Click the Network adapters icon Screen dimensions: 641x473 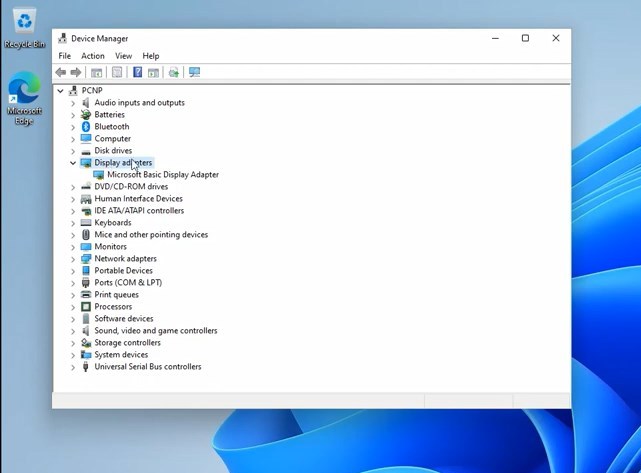86,259
